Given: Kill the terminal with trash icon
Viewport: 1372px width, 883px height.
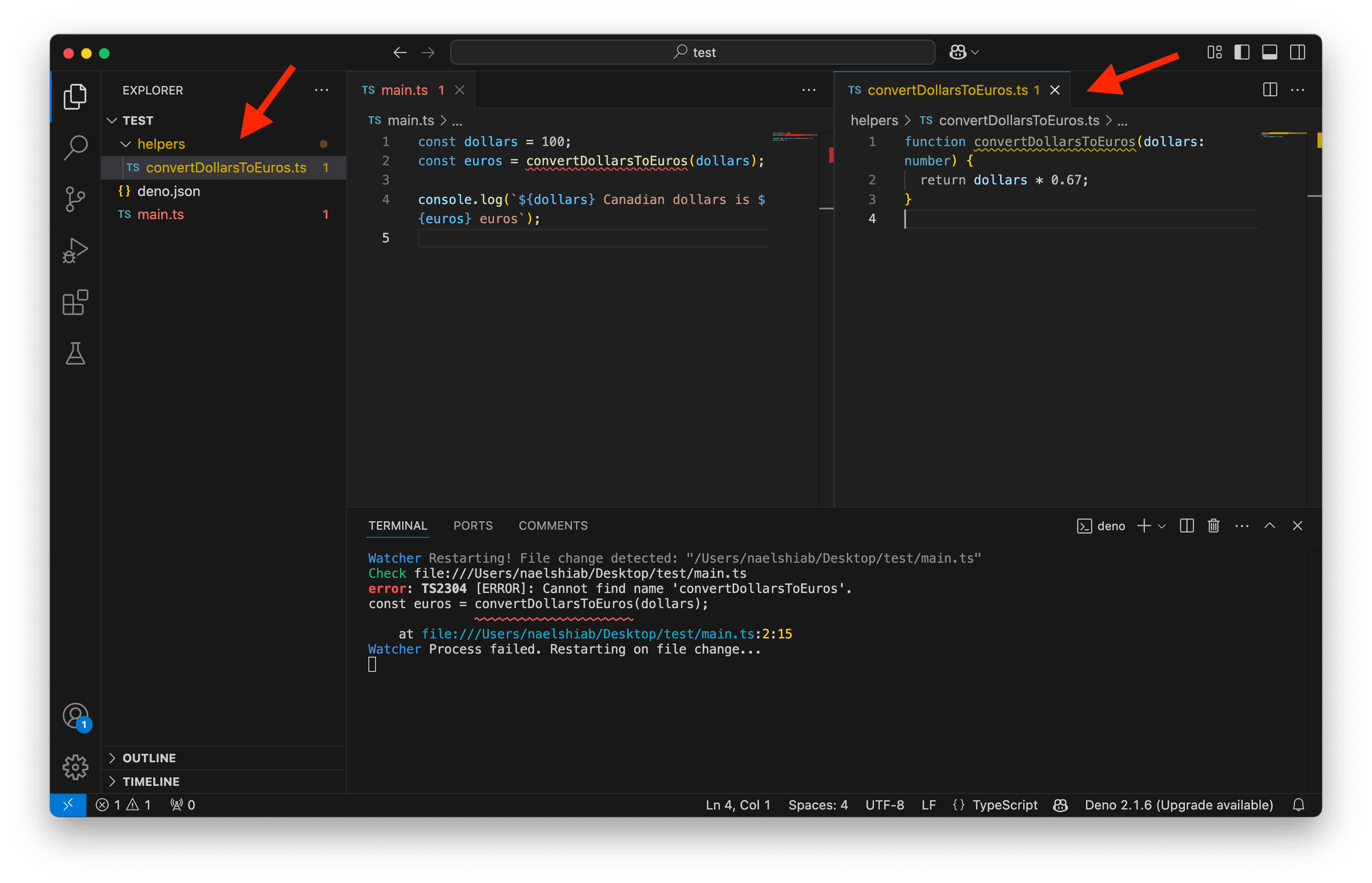Looking at the screenshot, I should (x=1213, y=526).
